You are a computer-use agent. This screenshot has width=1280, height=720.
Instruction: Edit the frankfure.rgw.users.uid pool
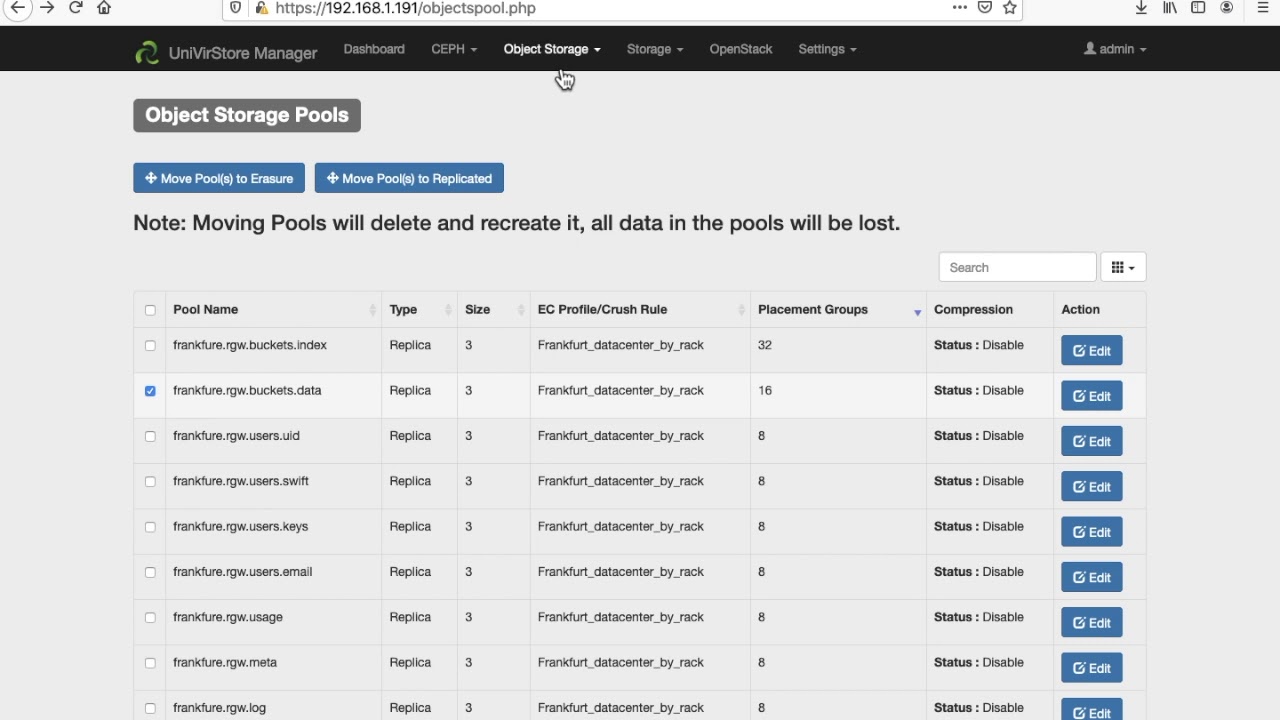(1091, 442)
